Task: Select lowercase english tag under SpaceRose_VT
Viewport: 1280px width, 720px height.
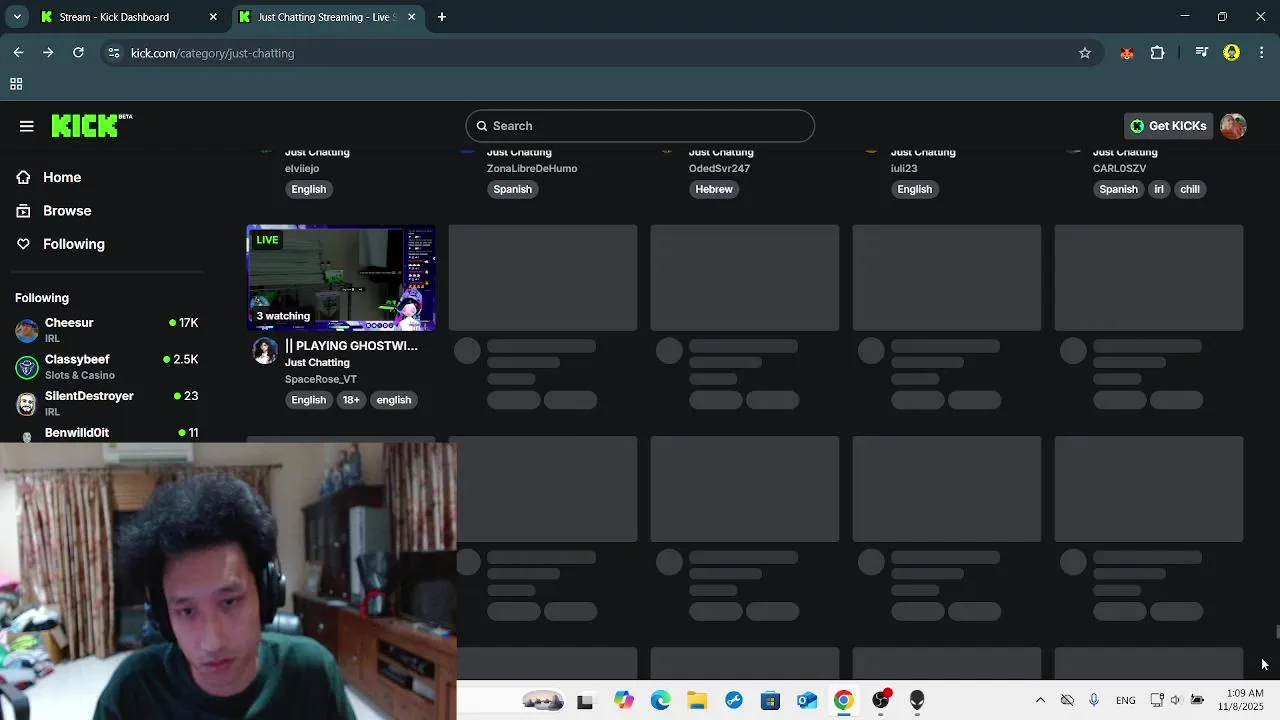Action: [394, 400]
